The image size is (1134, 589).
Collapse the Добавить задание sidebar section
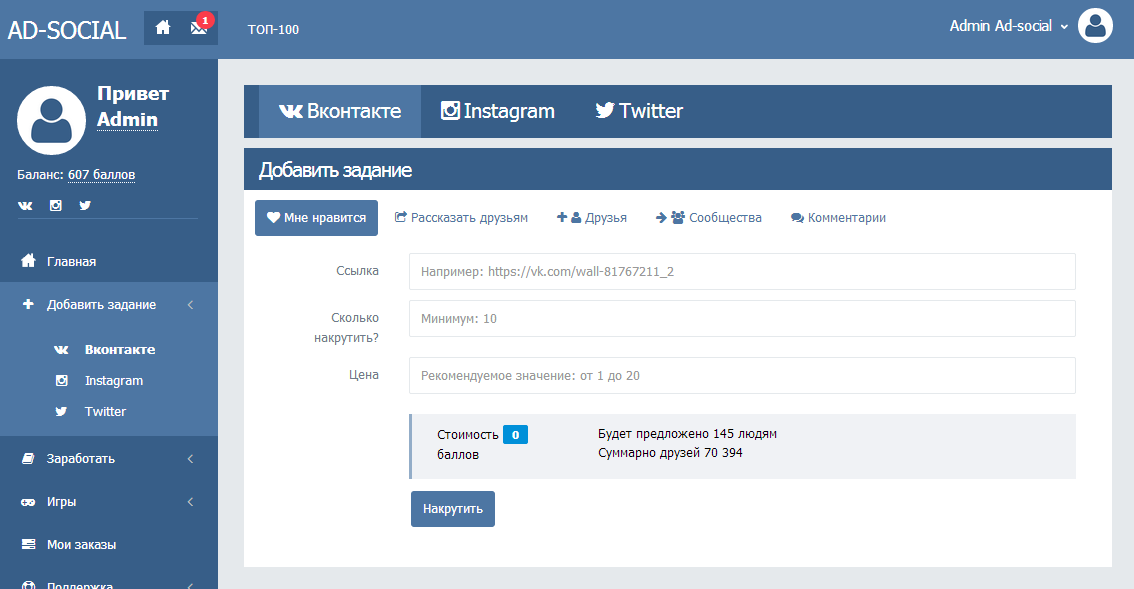click(108, 305)
